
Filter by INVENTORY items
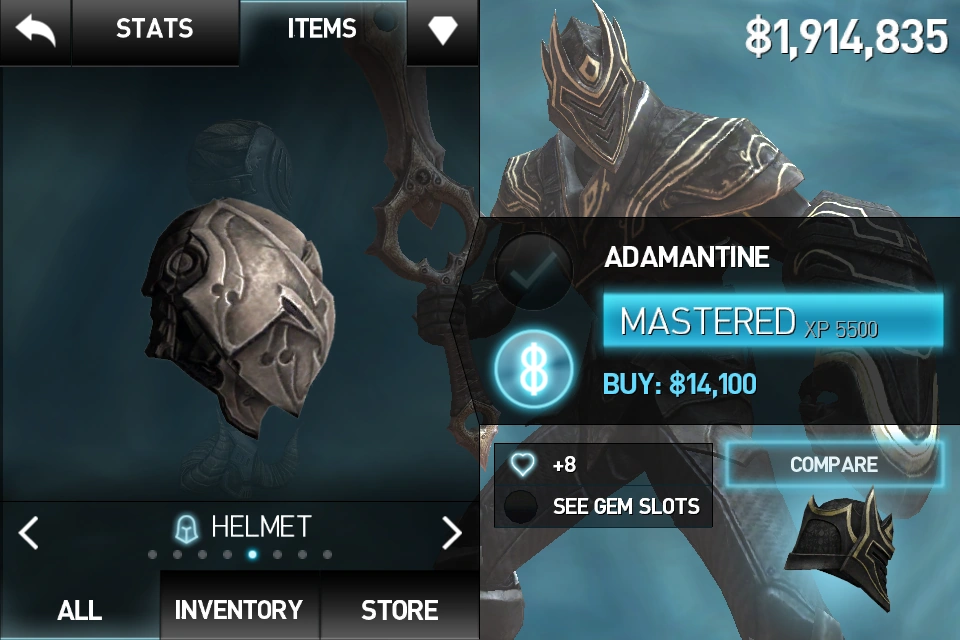click(x=239, y=609)
